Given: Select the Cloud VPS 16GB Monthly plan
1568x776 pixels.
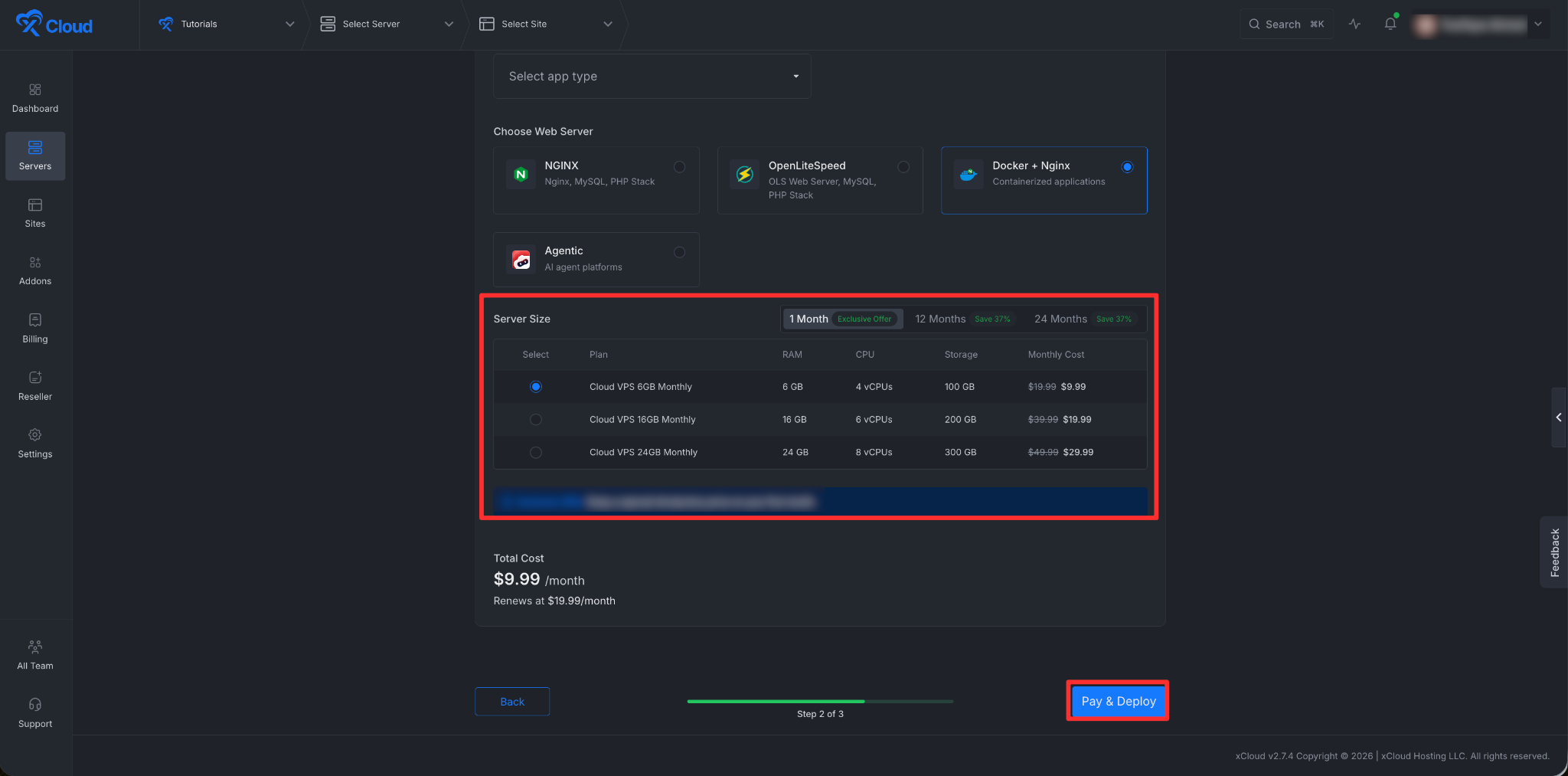Looking at the screenshot, I should tap(820, 420).
